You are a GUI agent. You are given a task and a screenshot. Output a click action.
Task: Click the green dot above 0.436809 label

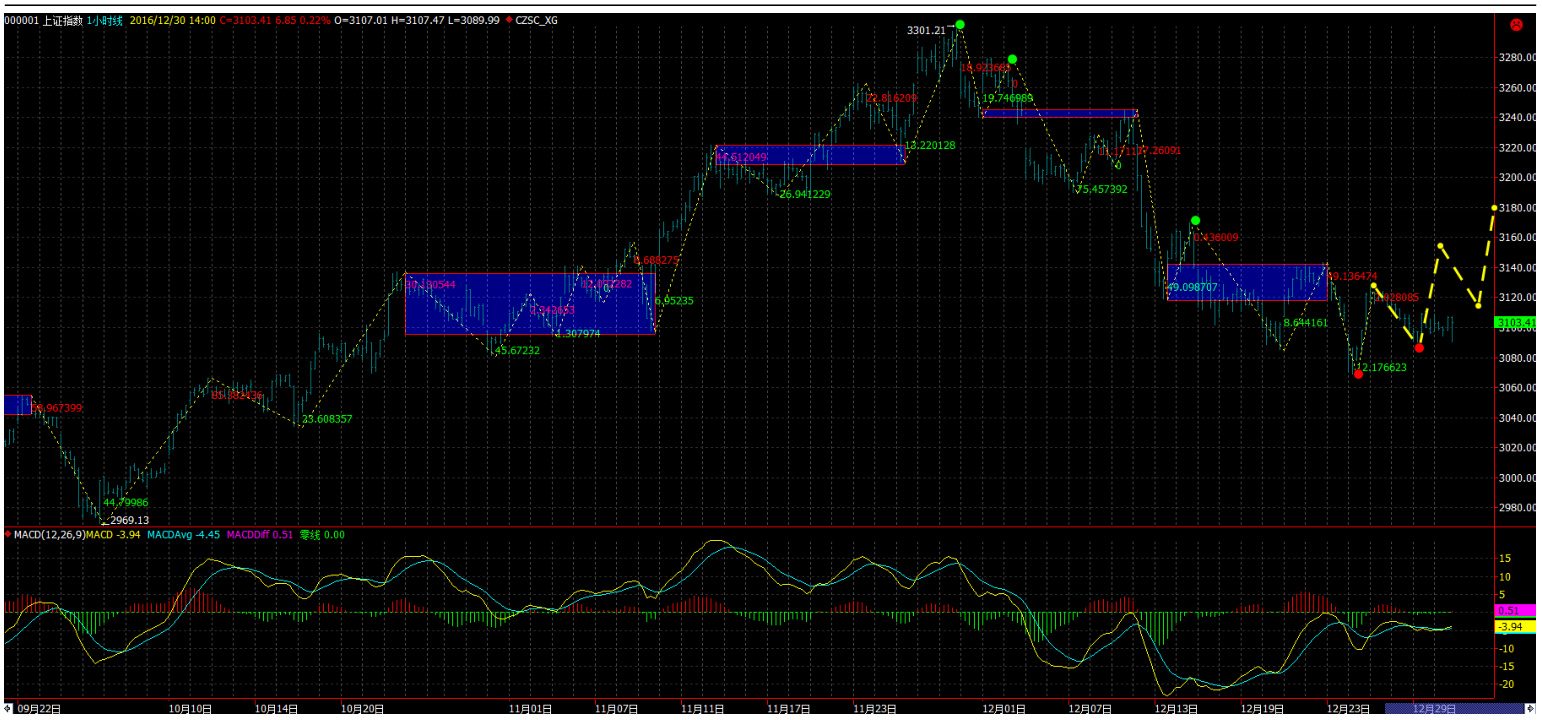pyautogui.click(x=1195, y=220)
